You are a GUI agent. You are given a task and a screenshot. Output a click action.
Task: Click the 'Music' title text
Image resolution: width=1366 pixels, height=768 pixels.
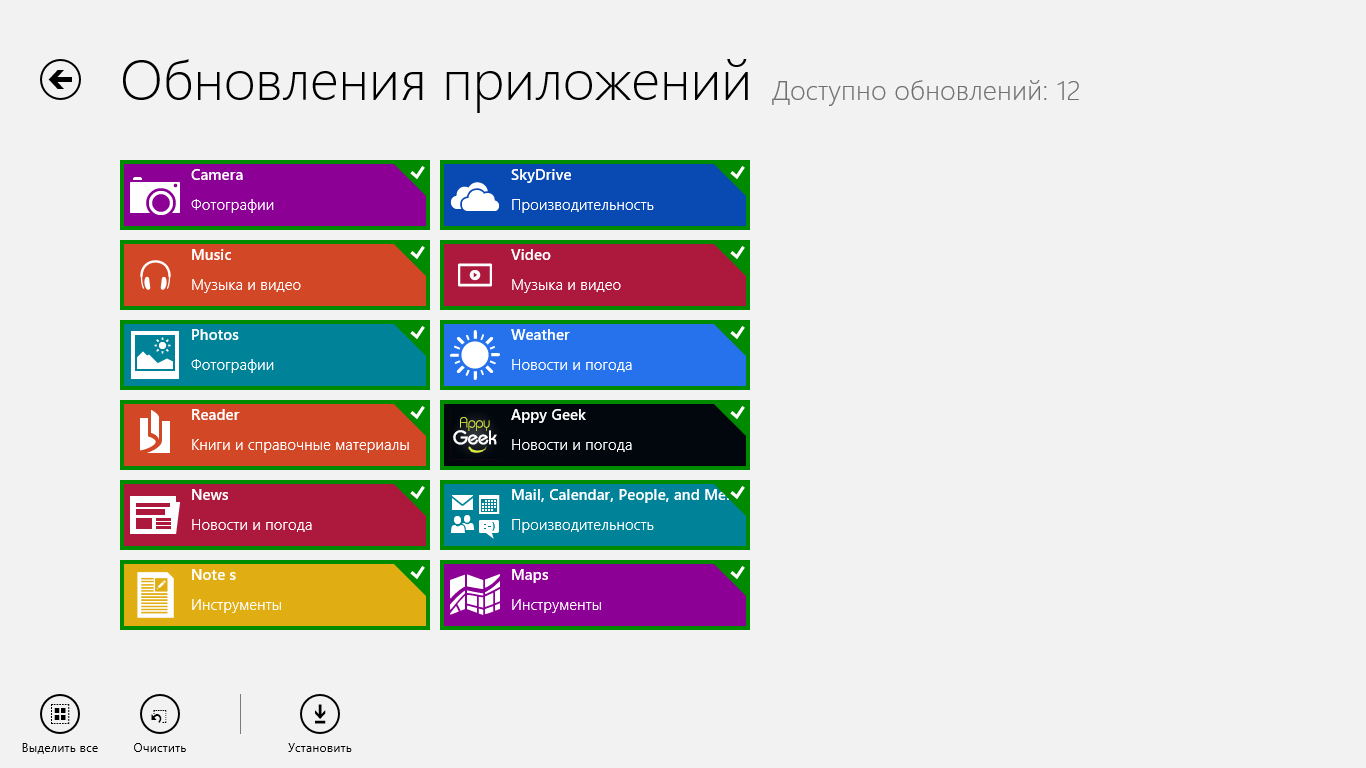(x=211, y=255)
